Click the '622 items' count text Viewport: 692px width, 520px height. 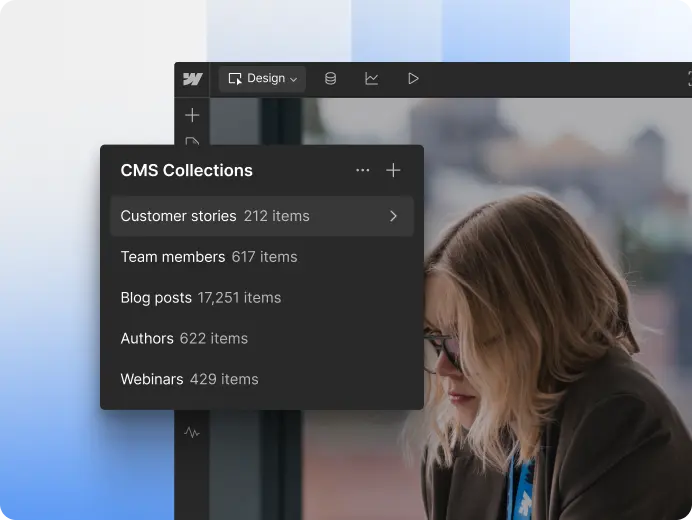pos(214,339)
